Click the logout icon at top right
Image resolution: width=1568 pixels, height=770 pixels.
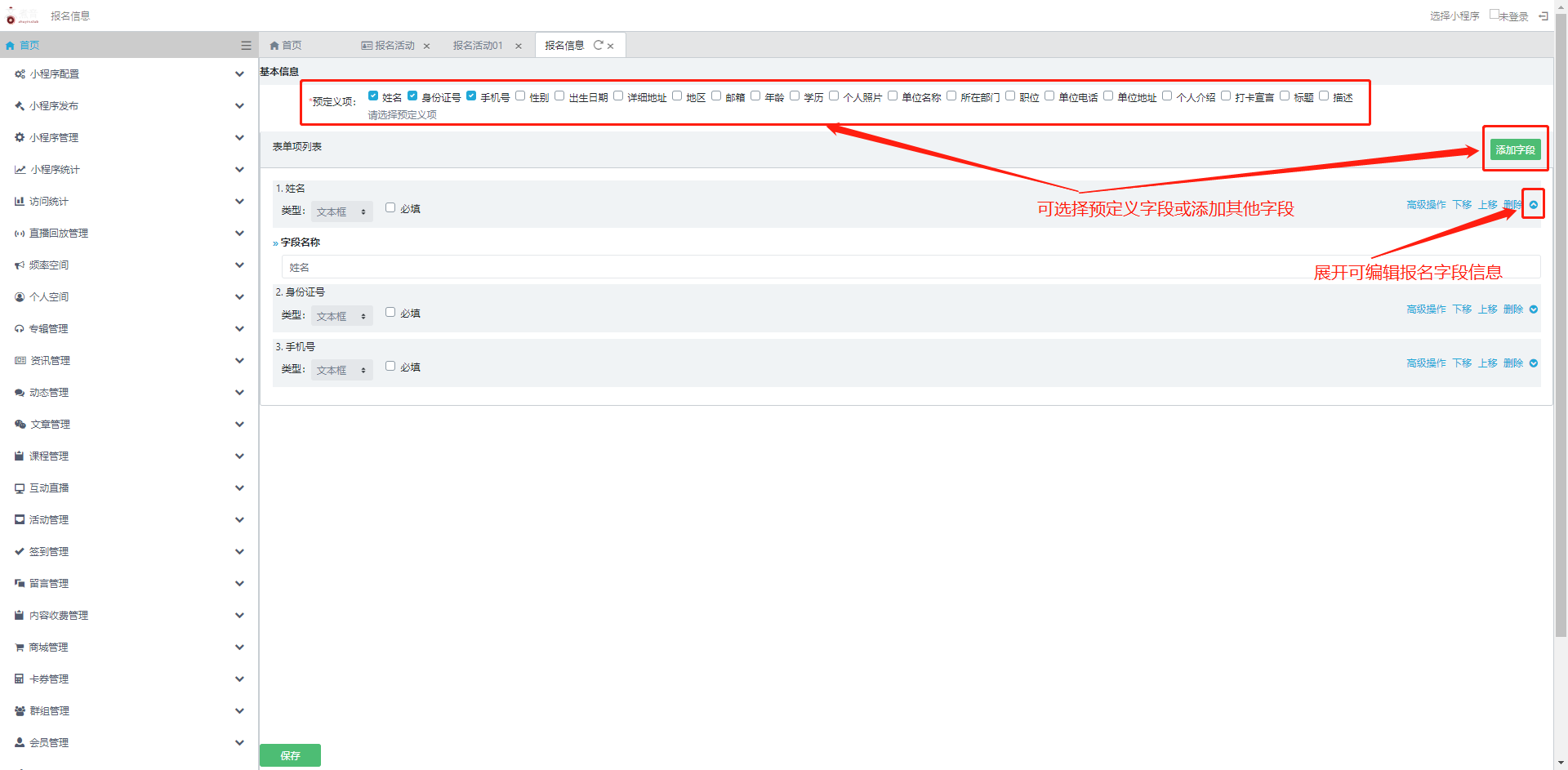pos(1543,16)
